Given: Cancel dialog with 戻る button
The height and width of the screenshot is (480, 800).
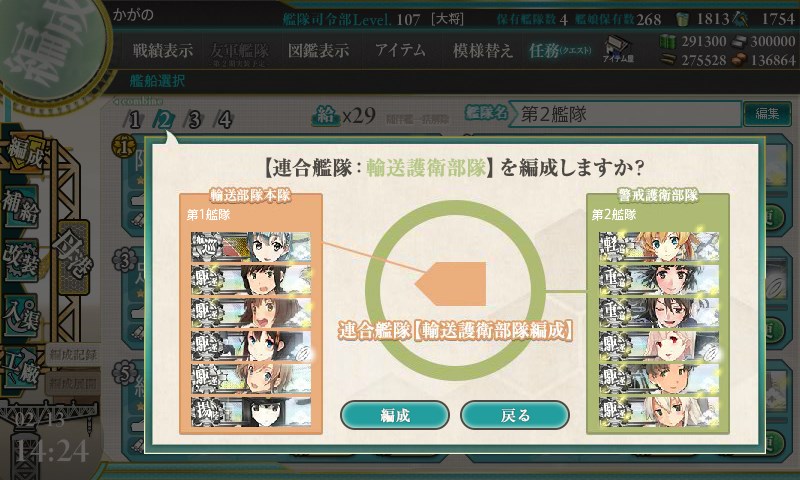Looking at the screenshot, I should click(515, 415).
